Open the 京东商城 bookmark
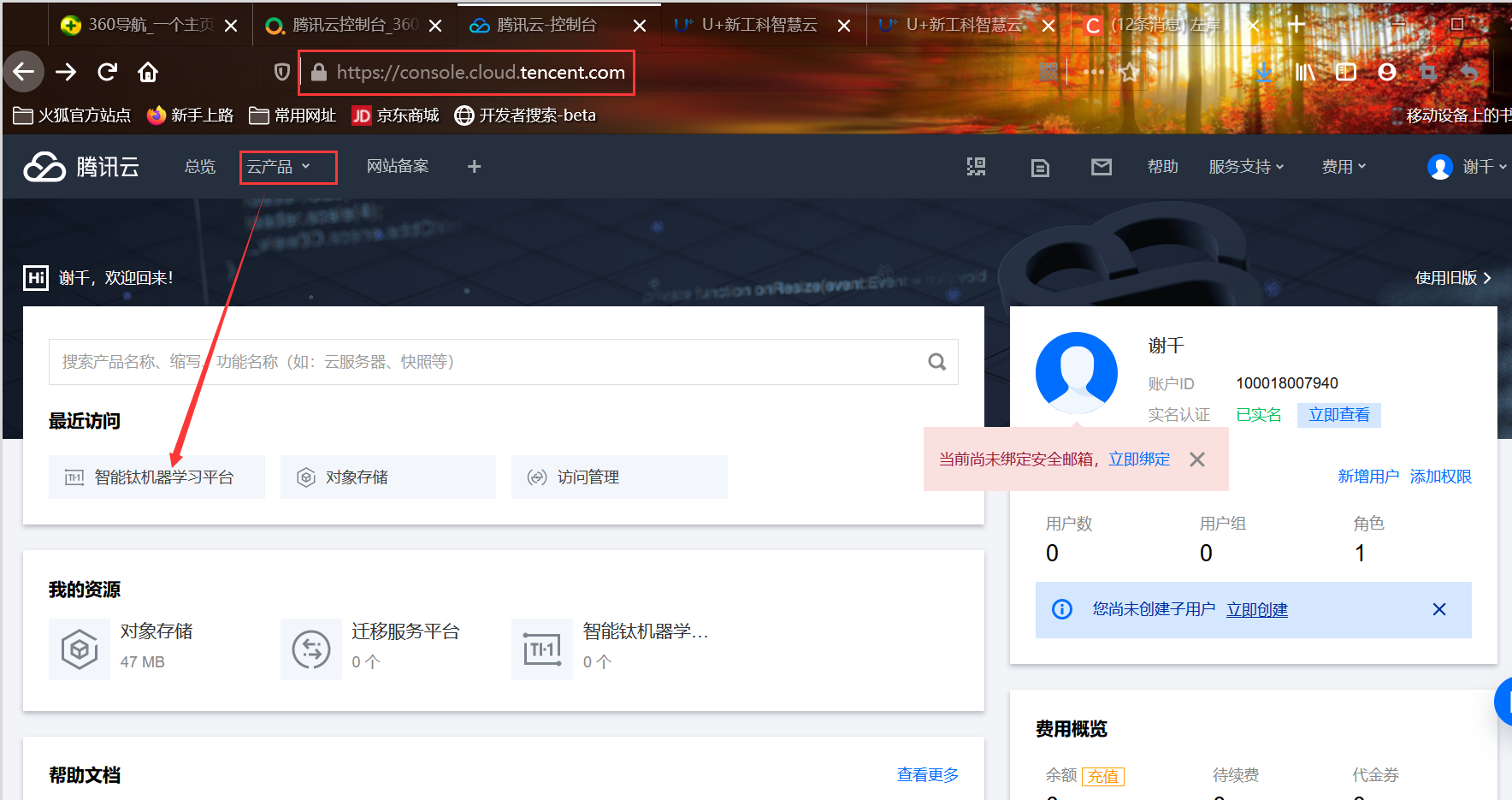The width and height of the screenshot is (1512, 800). 395,116
